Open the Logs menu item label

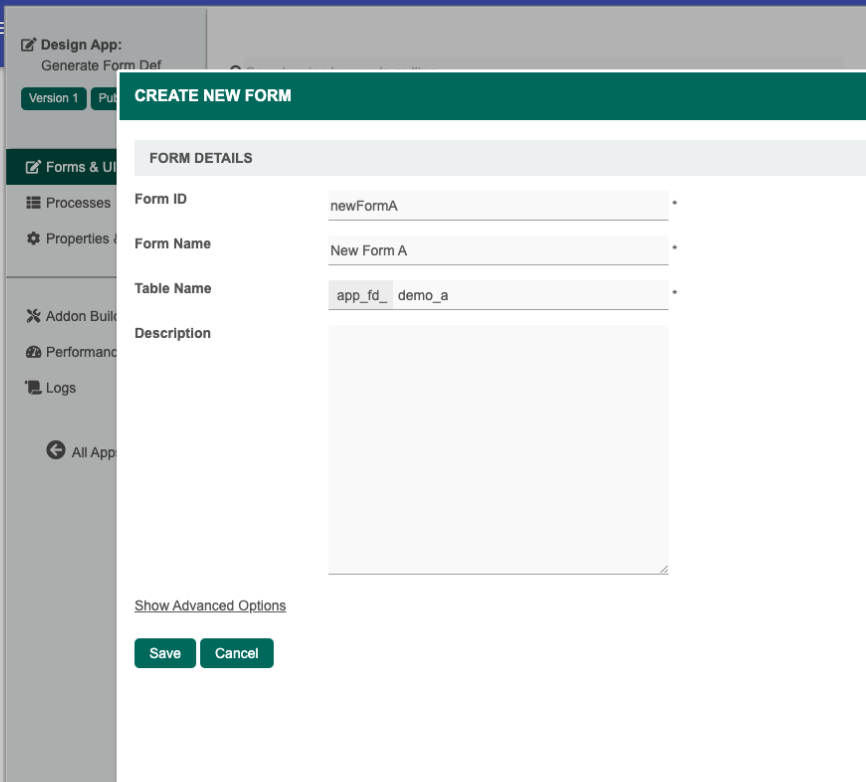pos(60,388)
